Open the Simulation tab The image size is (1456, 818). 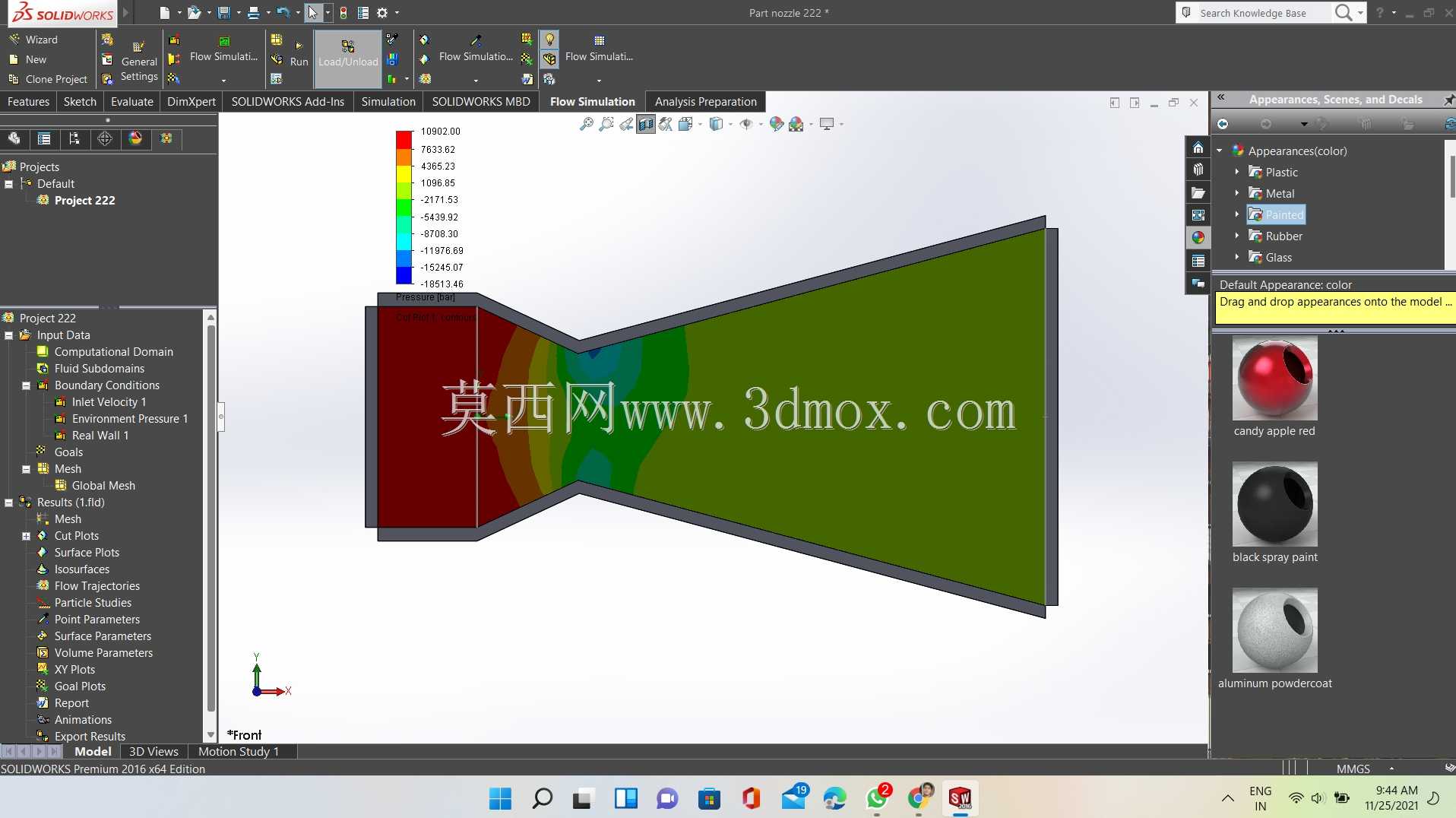(x=388, y=101)
